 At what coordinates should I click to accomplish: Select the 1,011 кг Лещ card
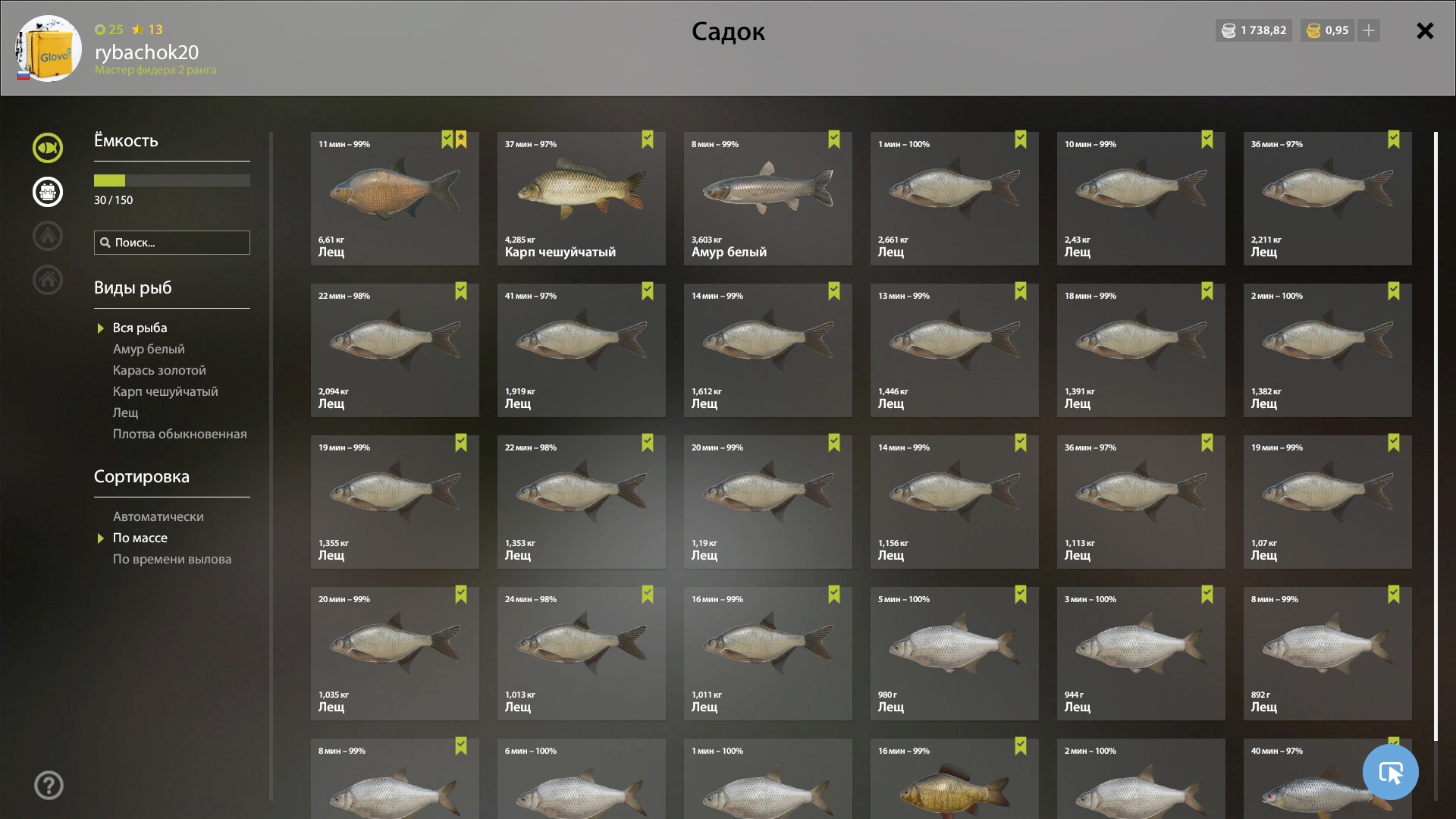(768, 654)
